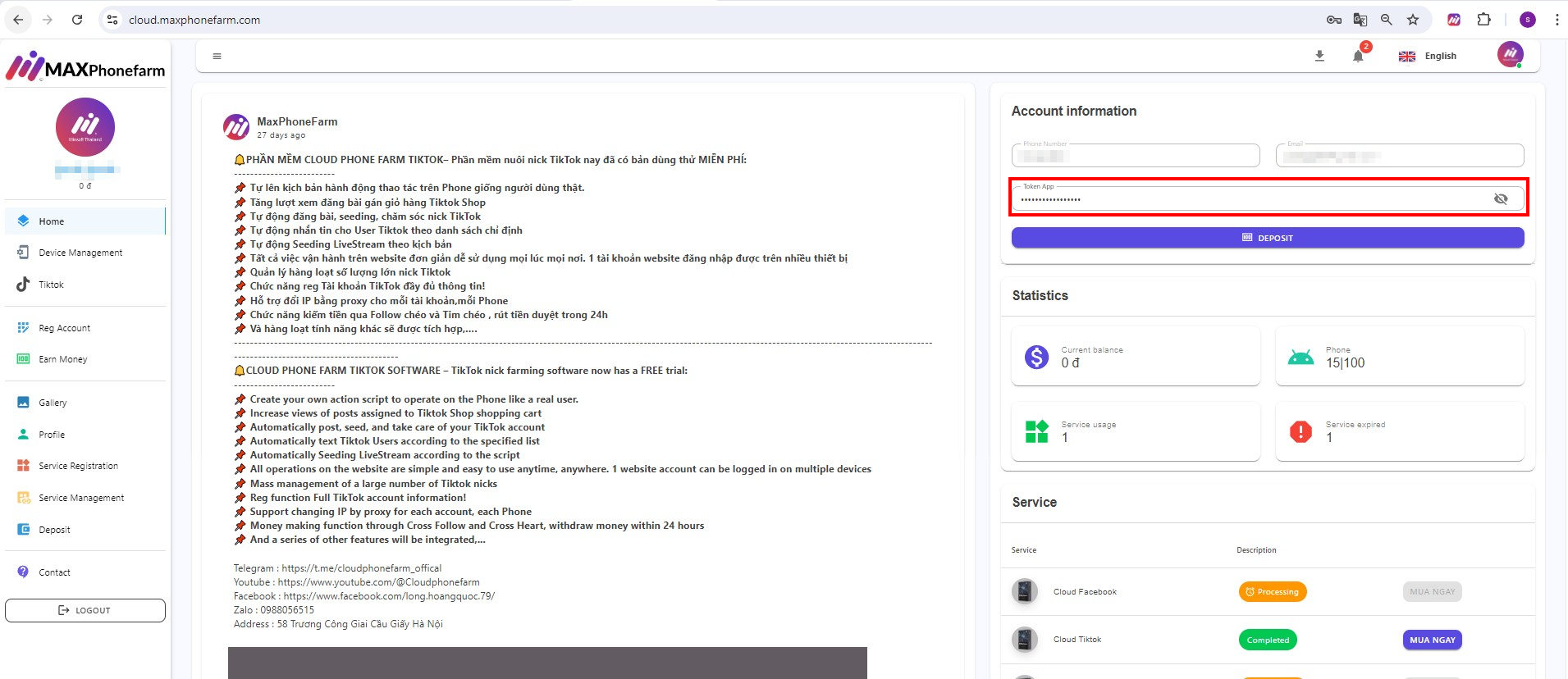Click the Cloud Tiktok service thumbnail
1568x679 pixels.
click(x=1025, y=639)
